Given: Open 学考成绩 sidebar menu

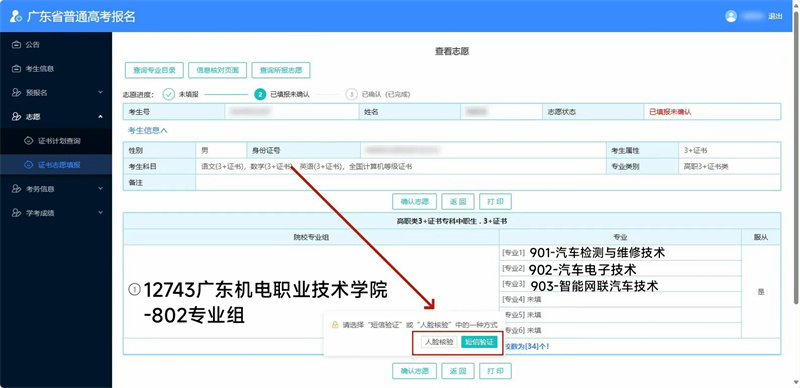Looking at the screenshot, I should (56, 212).
